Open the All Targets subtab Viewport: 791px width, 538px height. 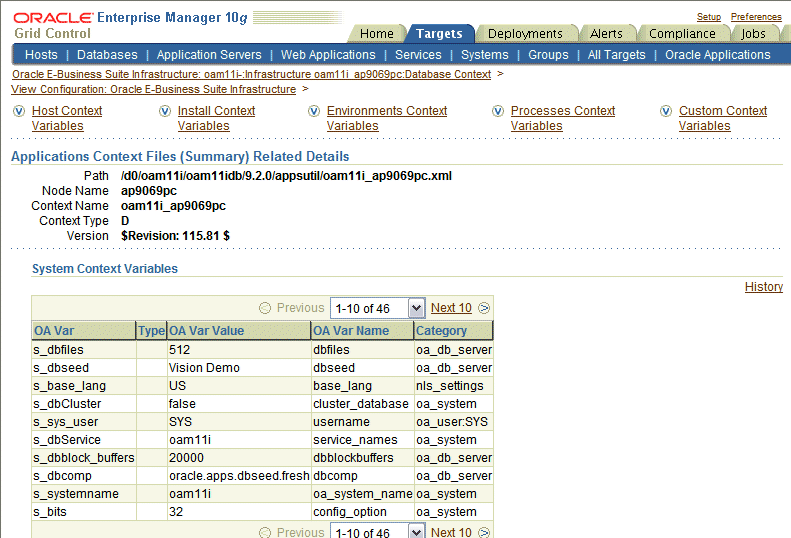[x=616, y=55]
